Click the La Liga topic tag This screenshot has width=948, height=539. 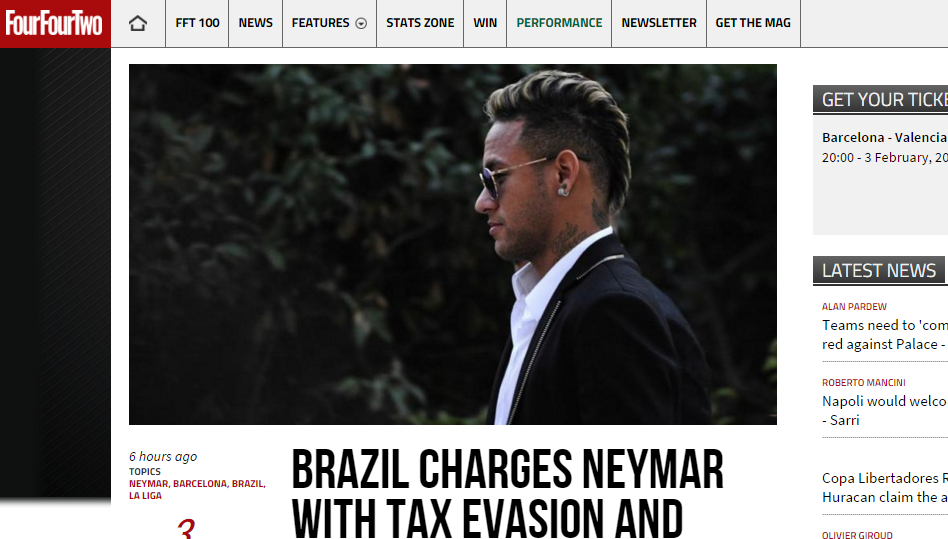145,495
